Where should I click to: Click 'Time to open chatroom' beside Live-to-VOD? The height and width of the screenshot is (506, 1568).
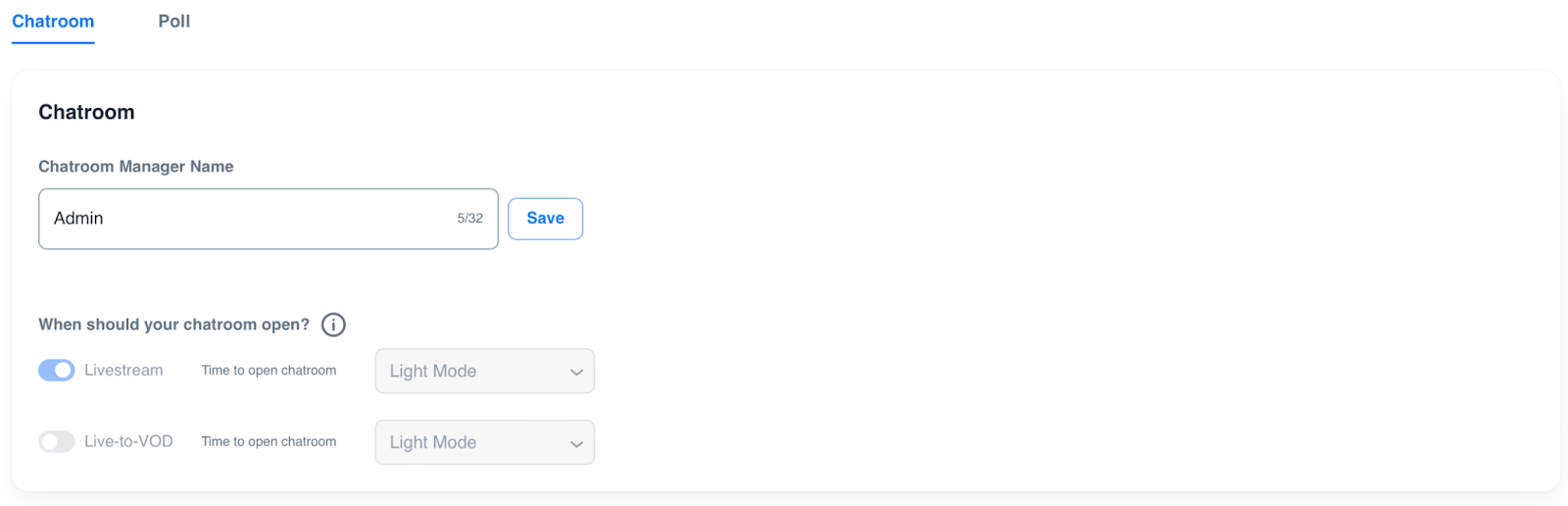(269, 442)
